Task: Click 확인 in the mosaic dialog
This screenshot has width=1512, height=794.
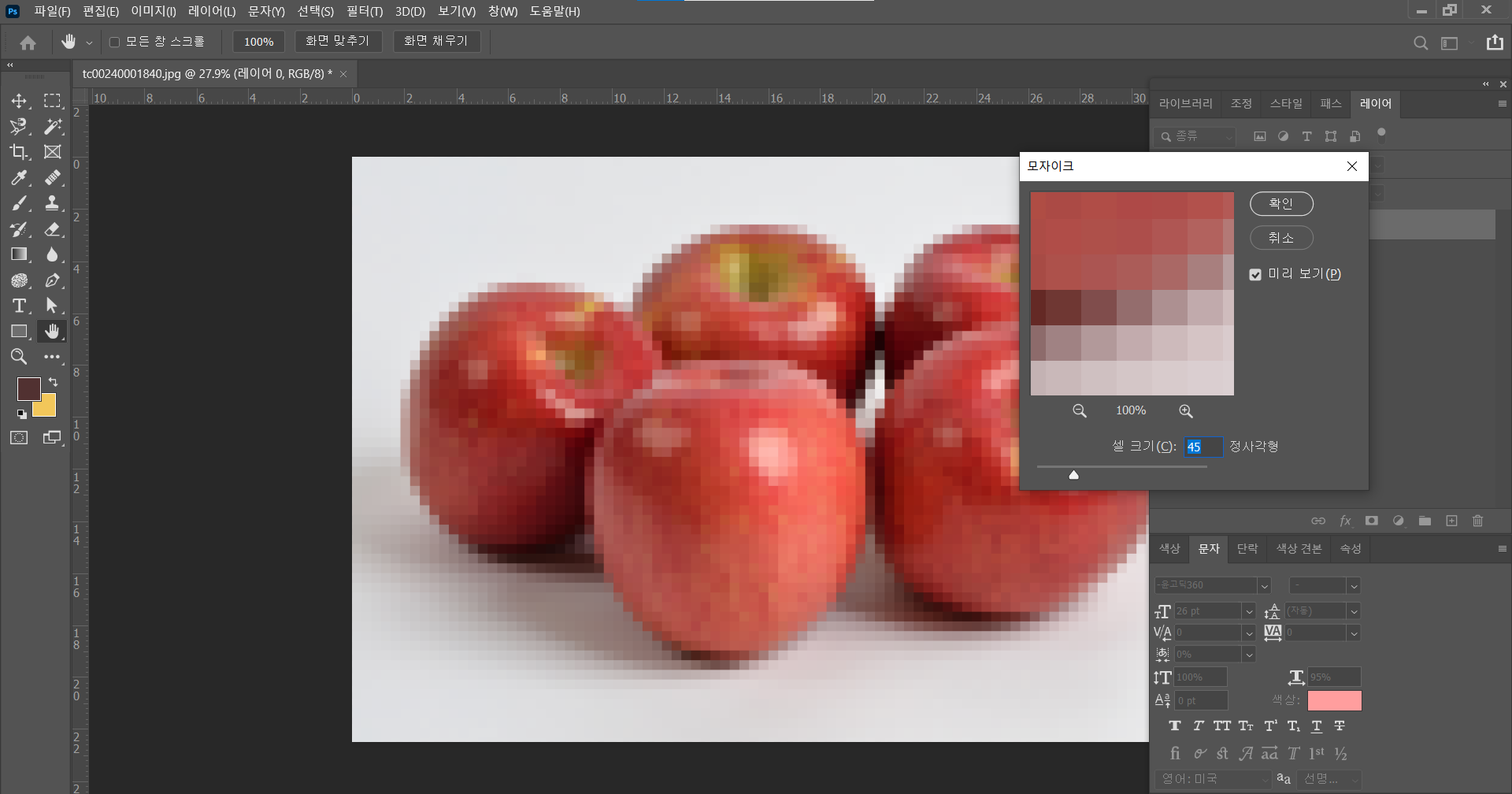Action: pos(1281,203)
